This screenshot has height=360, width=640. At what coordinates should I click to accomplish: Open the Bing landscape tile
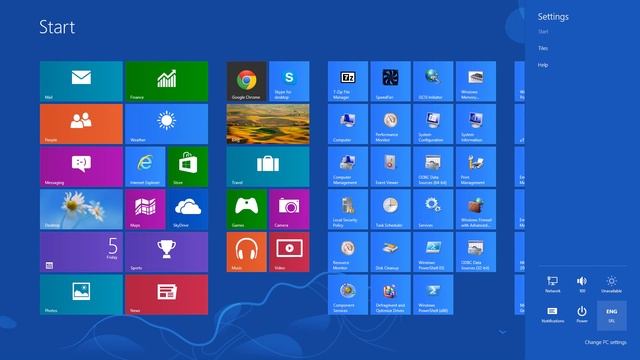268,124
